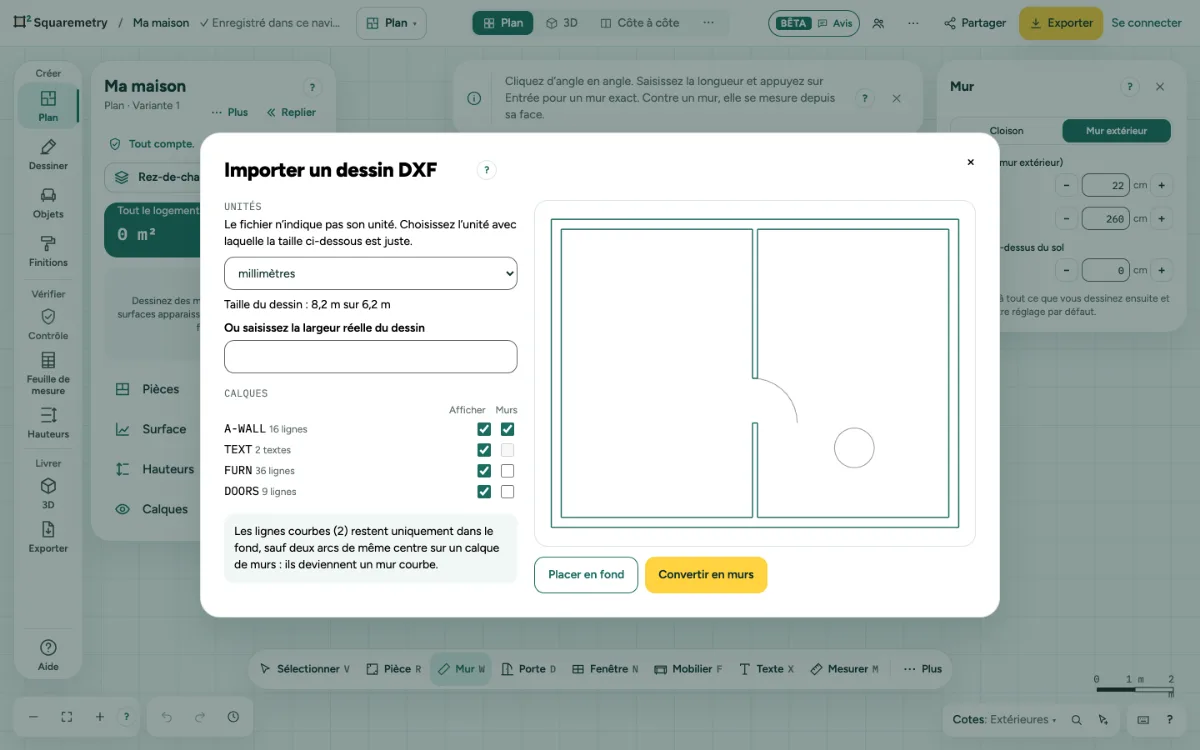
Task: Select the Mesurer tool in the bottom toolbar
Action: tap(844, 669)
